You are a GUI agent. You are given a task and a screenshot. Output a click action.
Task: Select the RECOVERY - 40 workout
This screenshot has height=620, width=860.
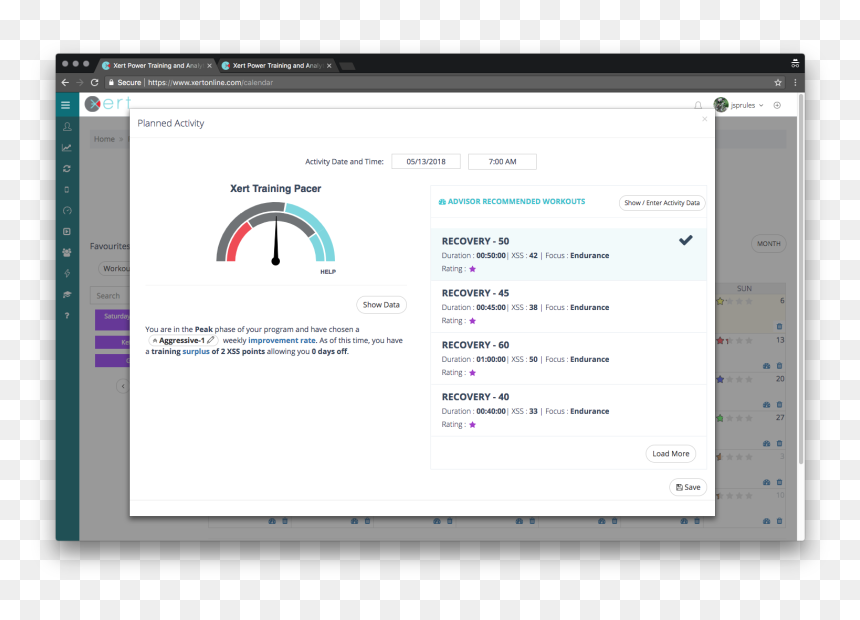(568, 410)
